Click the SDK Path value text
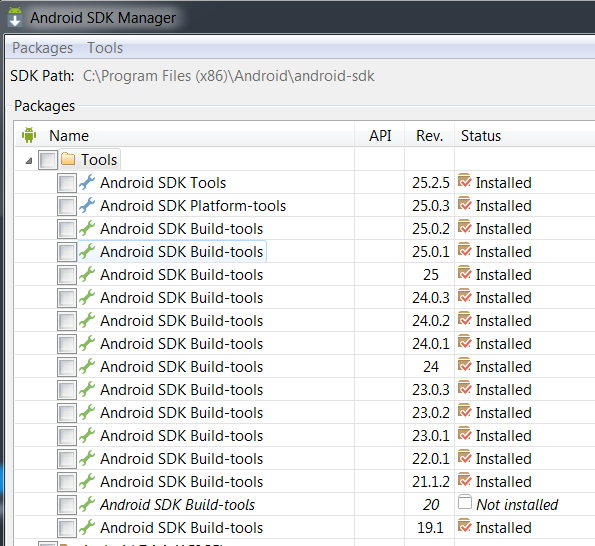Screen dimensions: 595x546 229,76
